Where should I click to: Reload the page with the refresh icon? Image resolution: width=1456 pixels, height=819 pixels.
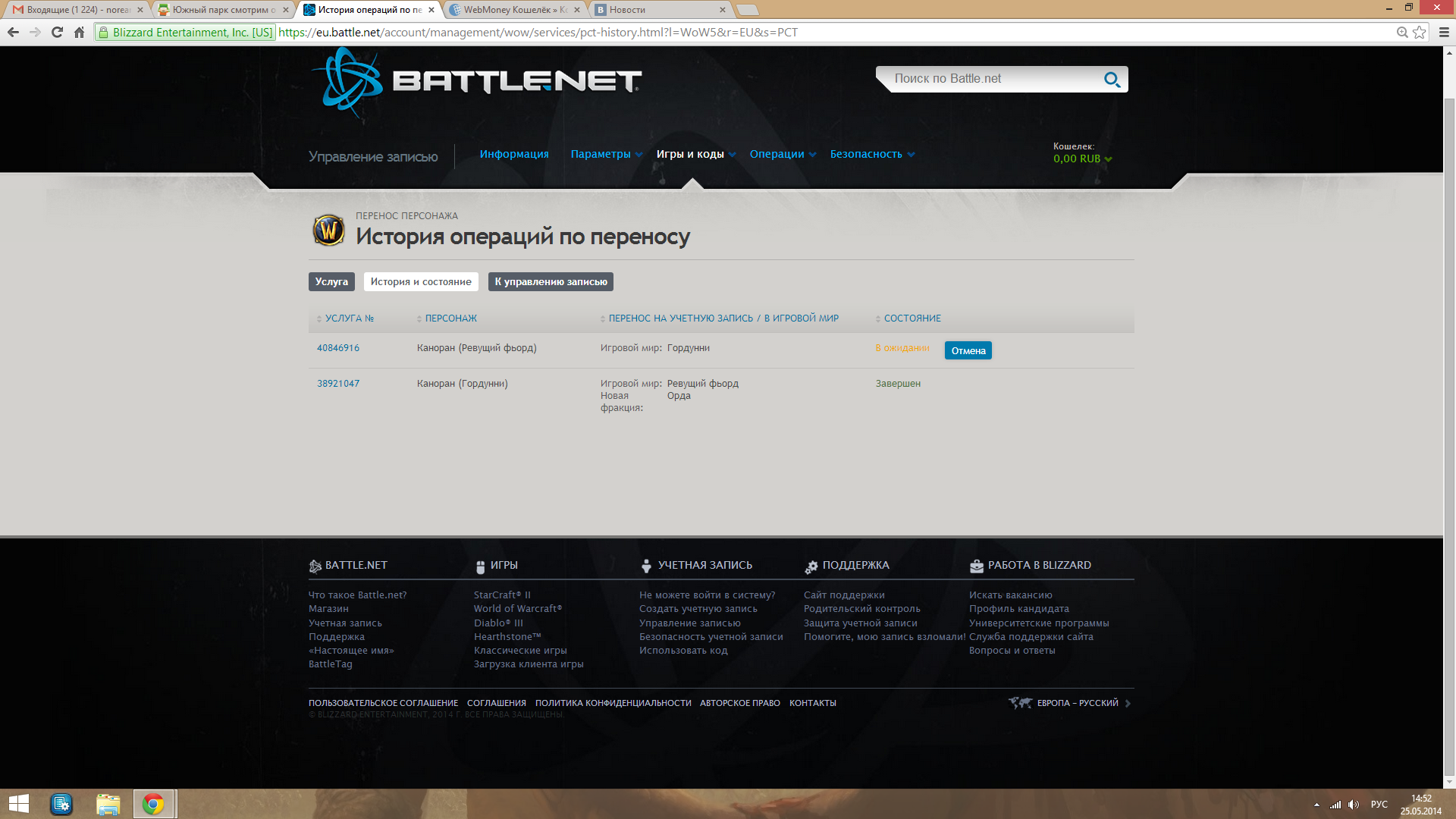point(57,32)
